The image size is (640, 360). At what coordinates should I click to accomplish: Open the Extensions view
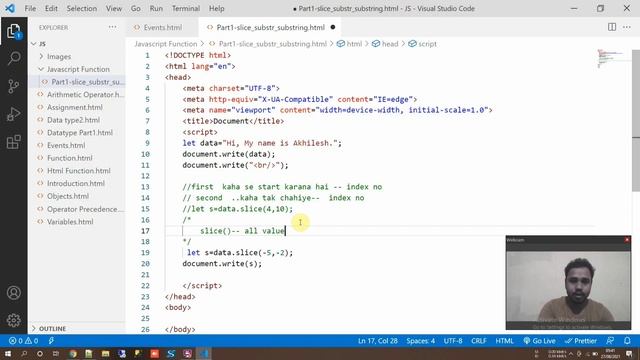tap(13, 142)
